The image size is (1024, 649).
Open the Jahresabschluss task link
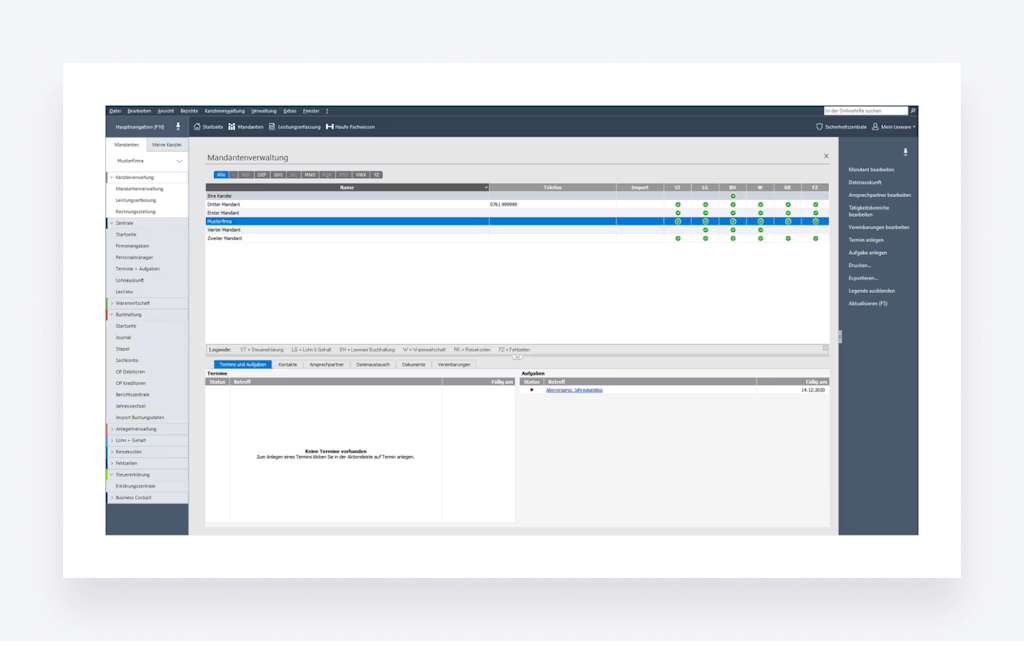574,390
